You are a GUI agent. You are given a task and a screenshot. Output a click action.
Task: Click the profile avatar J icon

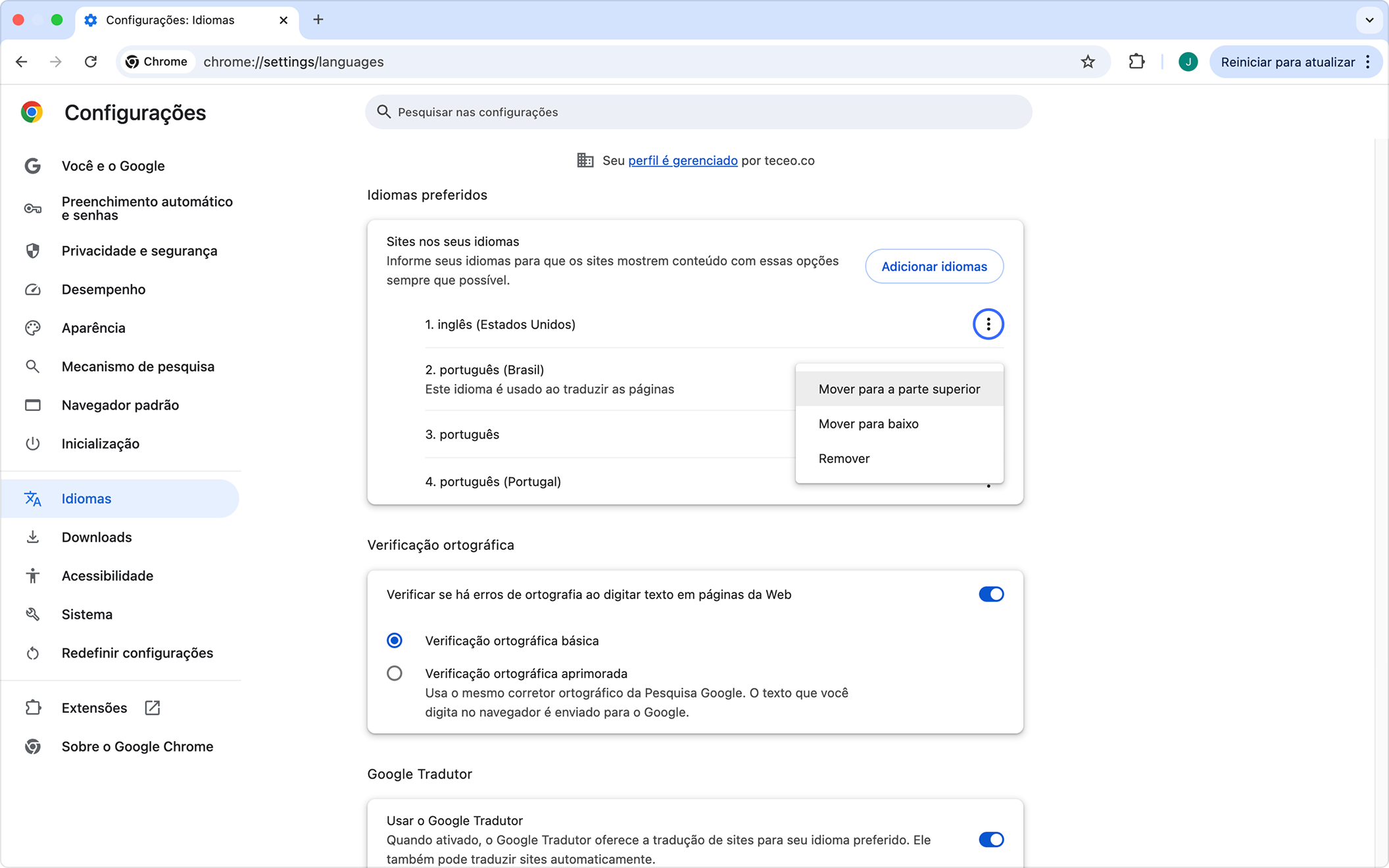pyautogui.click(x=1188, y=62)
